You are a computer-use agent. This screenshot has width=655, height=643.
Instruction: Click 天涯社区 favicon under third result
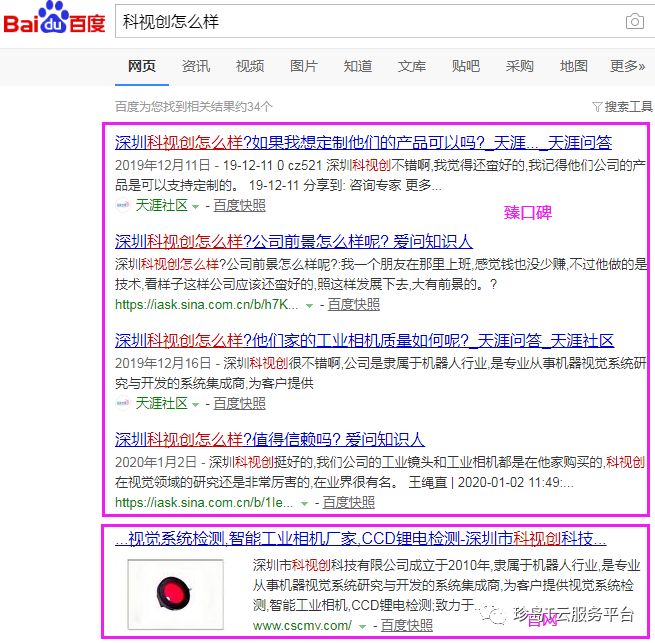tap(123, 403)
